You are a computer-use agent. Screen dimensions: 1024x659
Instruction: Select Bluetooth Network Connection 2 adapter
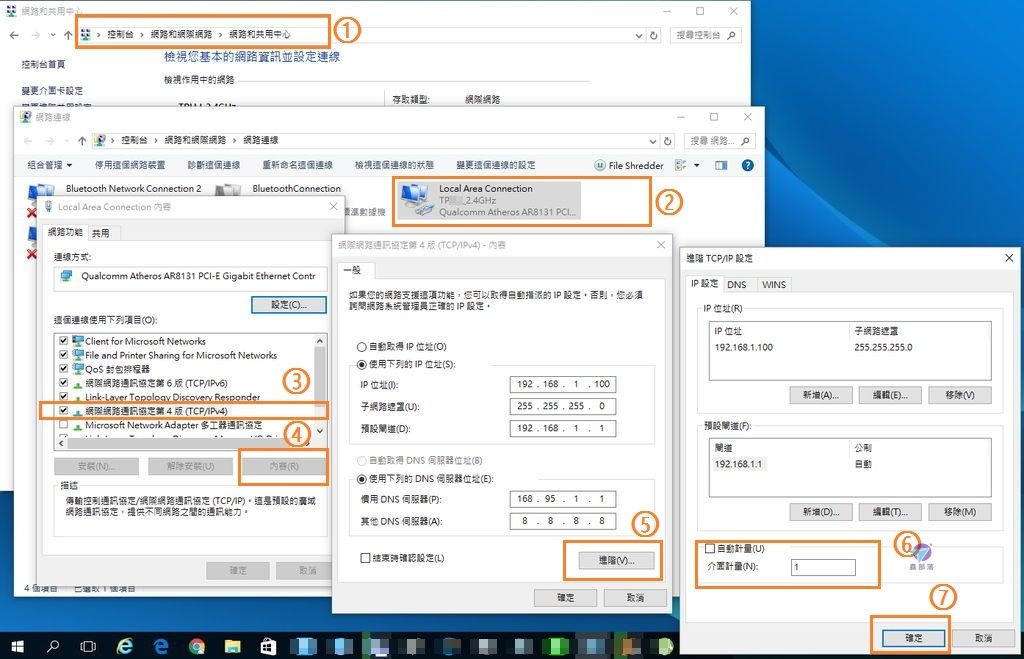tap(133, 189)
